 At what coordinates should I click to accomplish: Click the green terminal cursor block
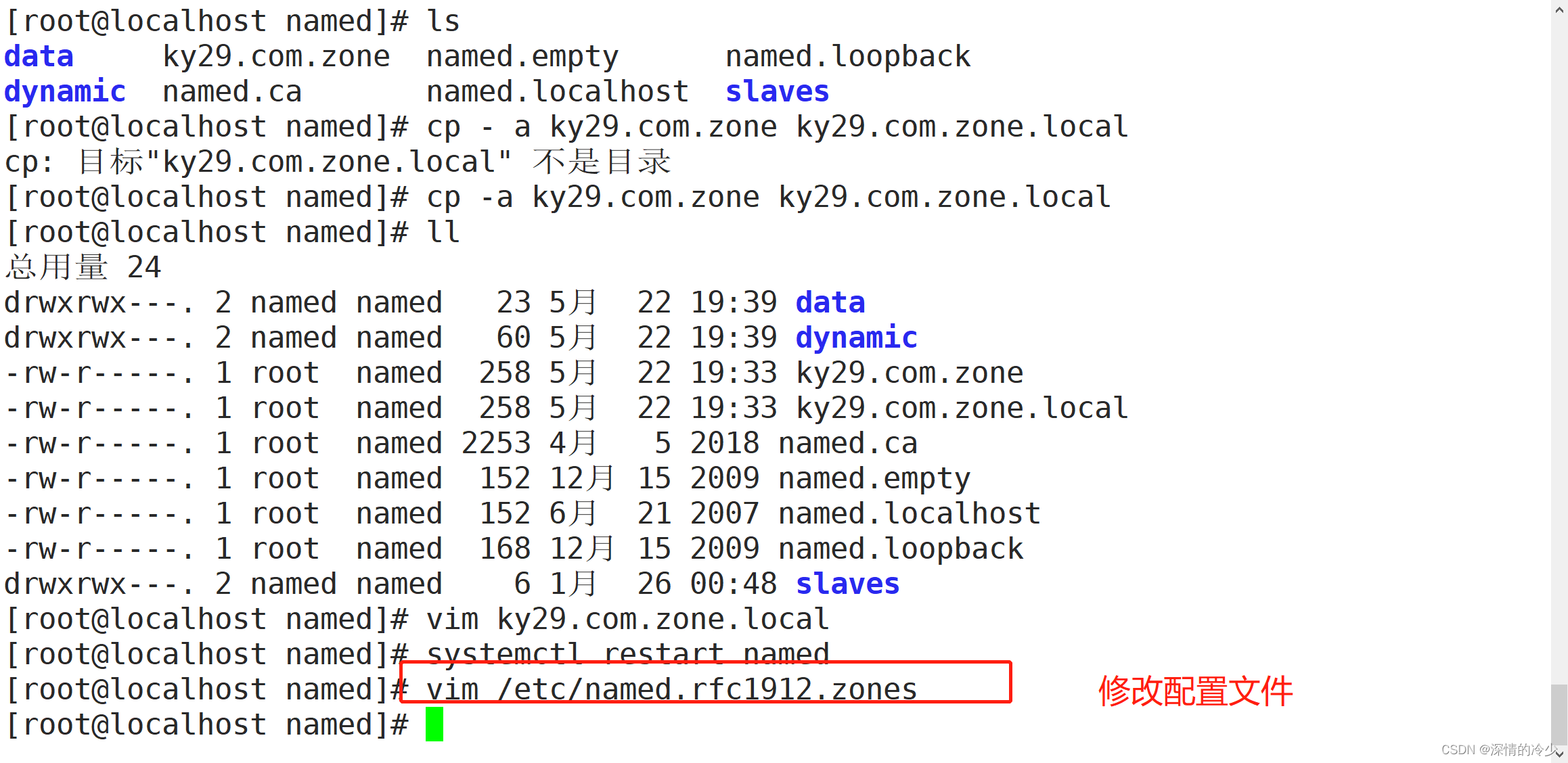click(x=434, y=724)
